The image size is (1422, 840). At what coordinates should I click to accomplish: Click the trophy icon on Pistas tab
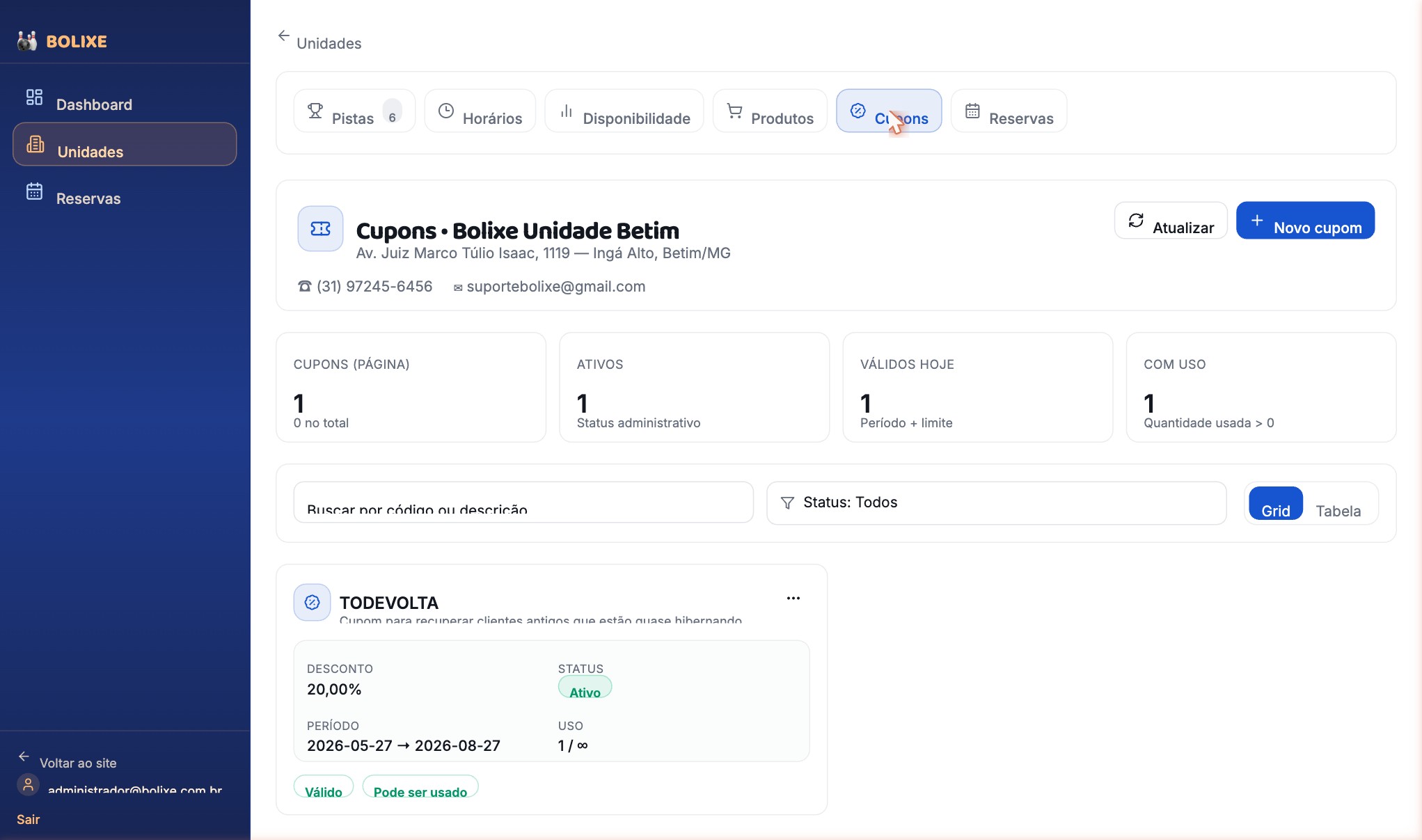[315, 111]
